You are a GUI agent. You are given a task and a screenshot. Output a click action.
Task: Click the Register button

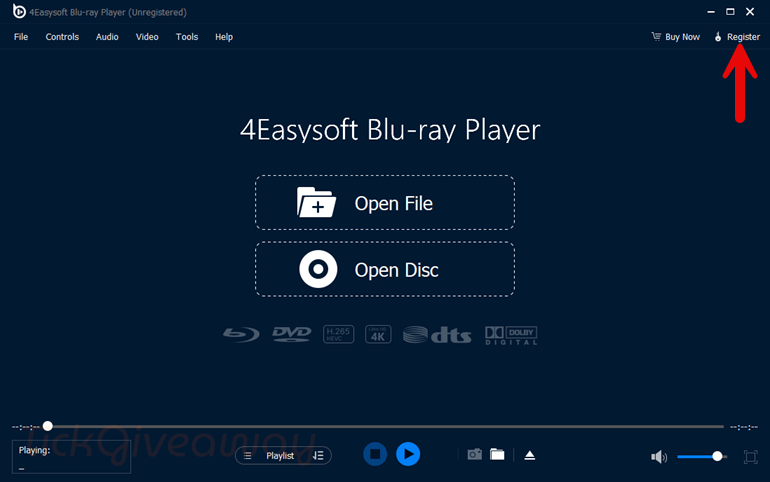pyautogui.click(x=737, y=37)
